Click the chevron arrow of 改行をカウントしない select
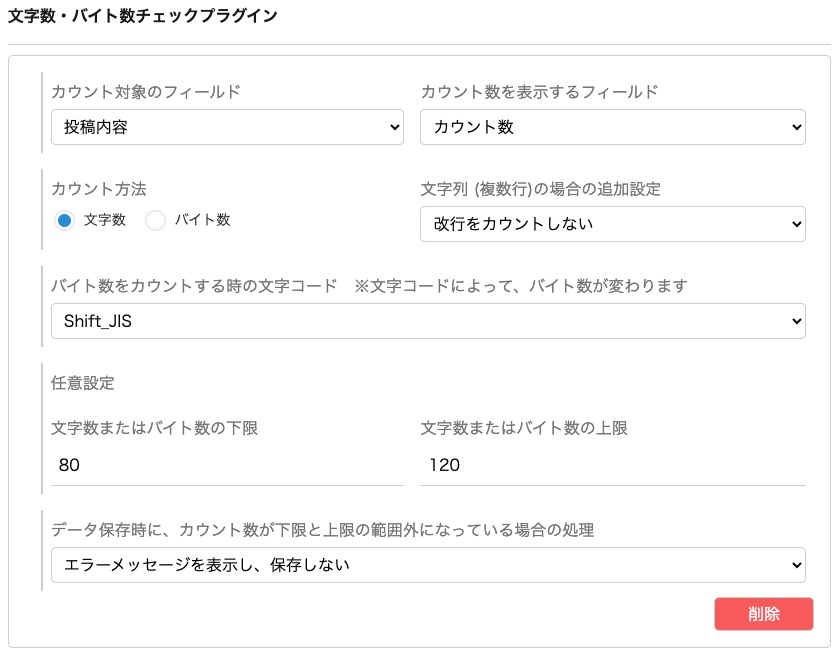Screen dimensions: 840x656 click(797, 224)
